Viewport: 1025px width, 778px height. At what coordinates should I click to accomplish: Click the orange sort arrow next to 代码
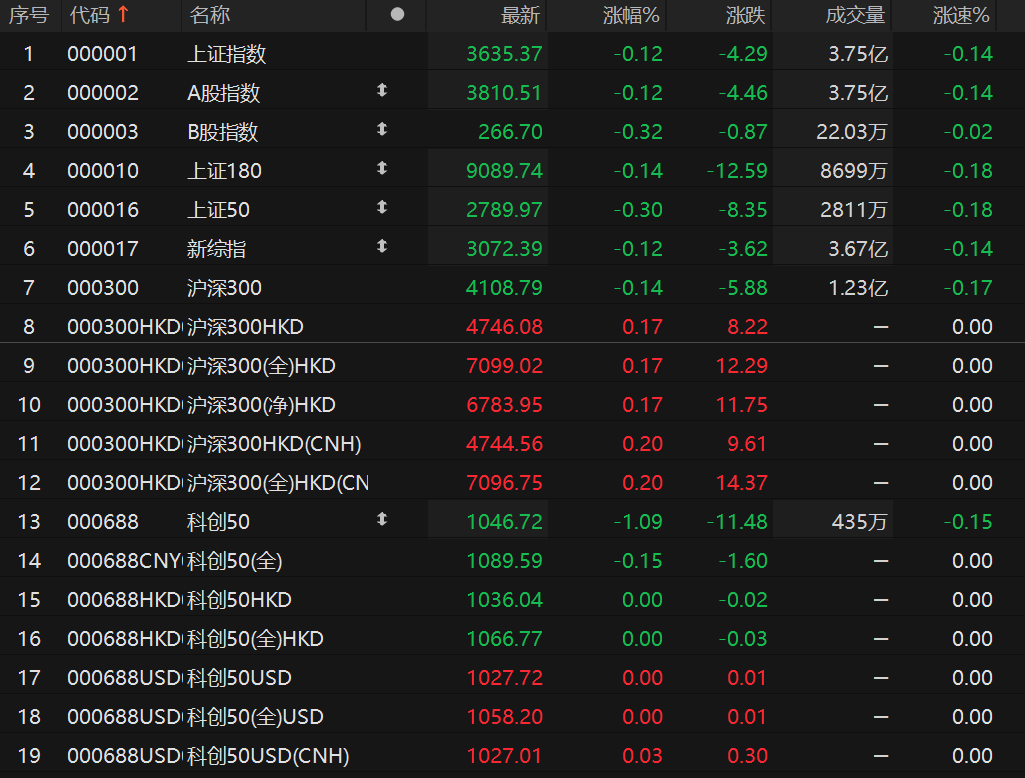click(x=123, y=15)
